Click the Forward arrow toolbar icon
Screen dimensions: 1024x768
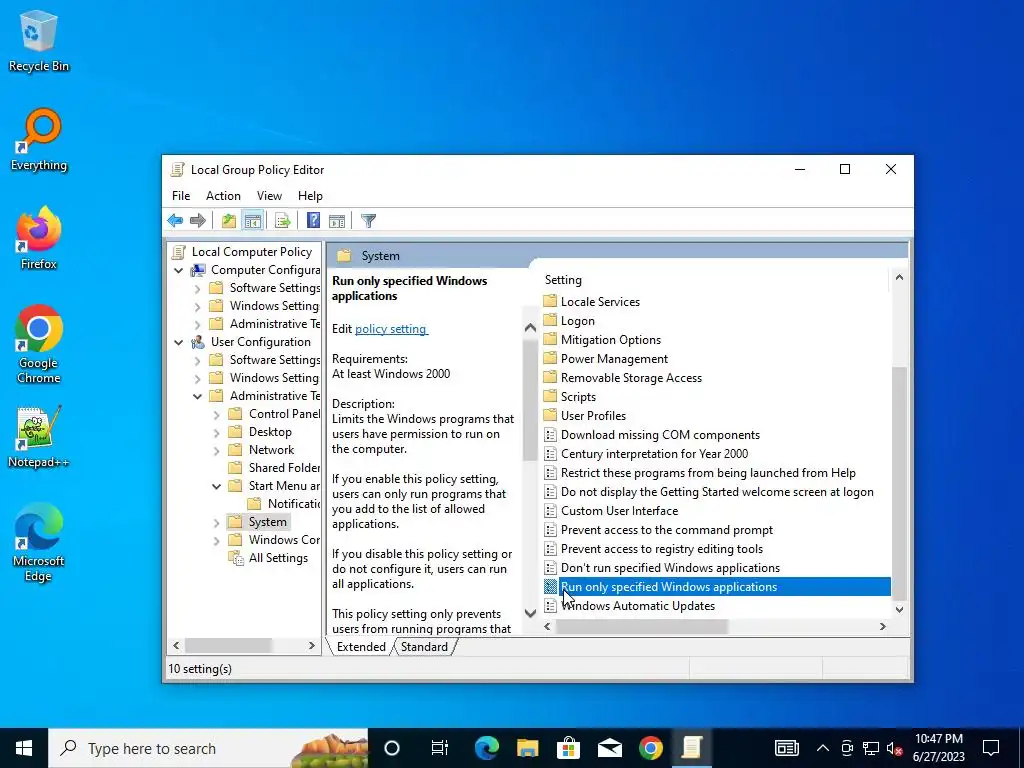point(198,221)
